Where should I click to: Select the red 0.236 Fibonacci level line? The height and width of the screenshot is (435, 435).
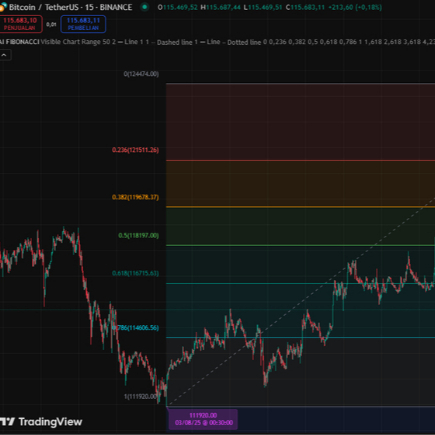(x=300, y=161)
